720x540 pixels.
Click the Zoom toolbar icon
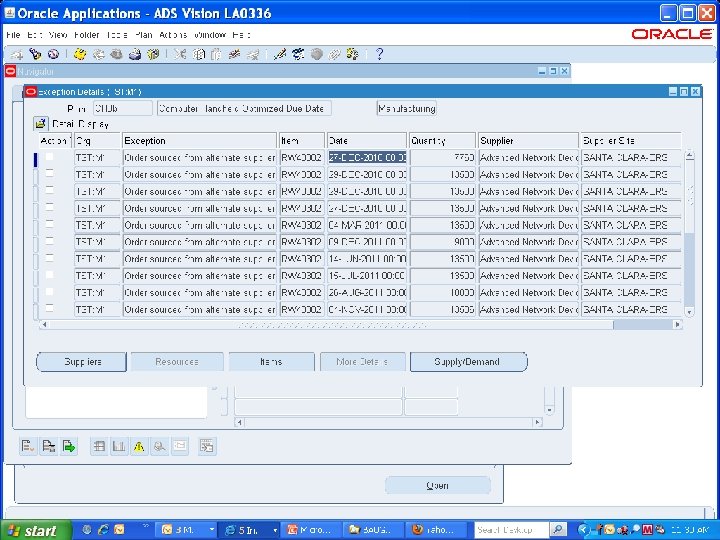click(x=298, y=55)
